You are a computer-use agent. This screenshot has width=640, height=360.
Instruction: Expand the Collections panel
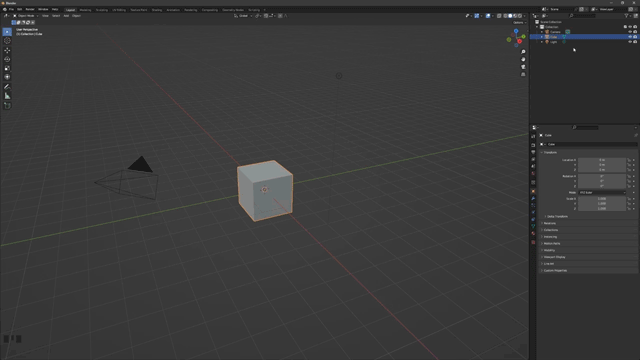(x=550, y=230)
